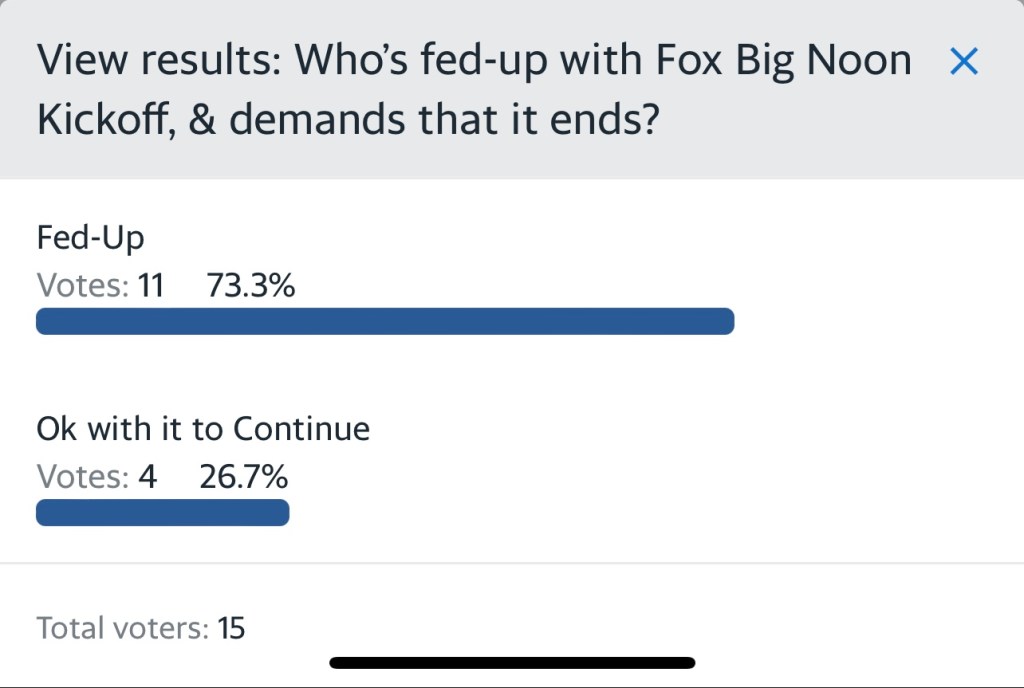Click the total voters number 15

tap(231, 628)
